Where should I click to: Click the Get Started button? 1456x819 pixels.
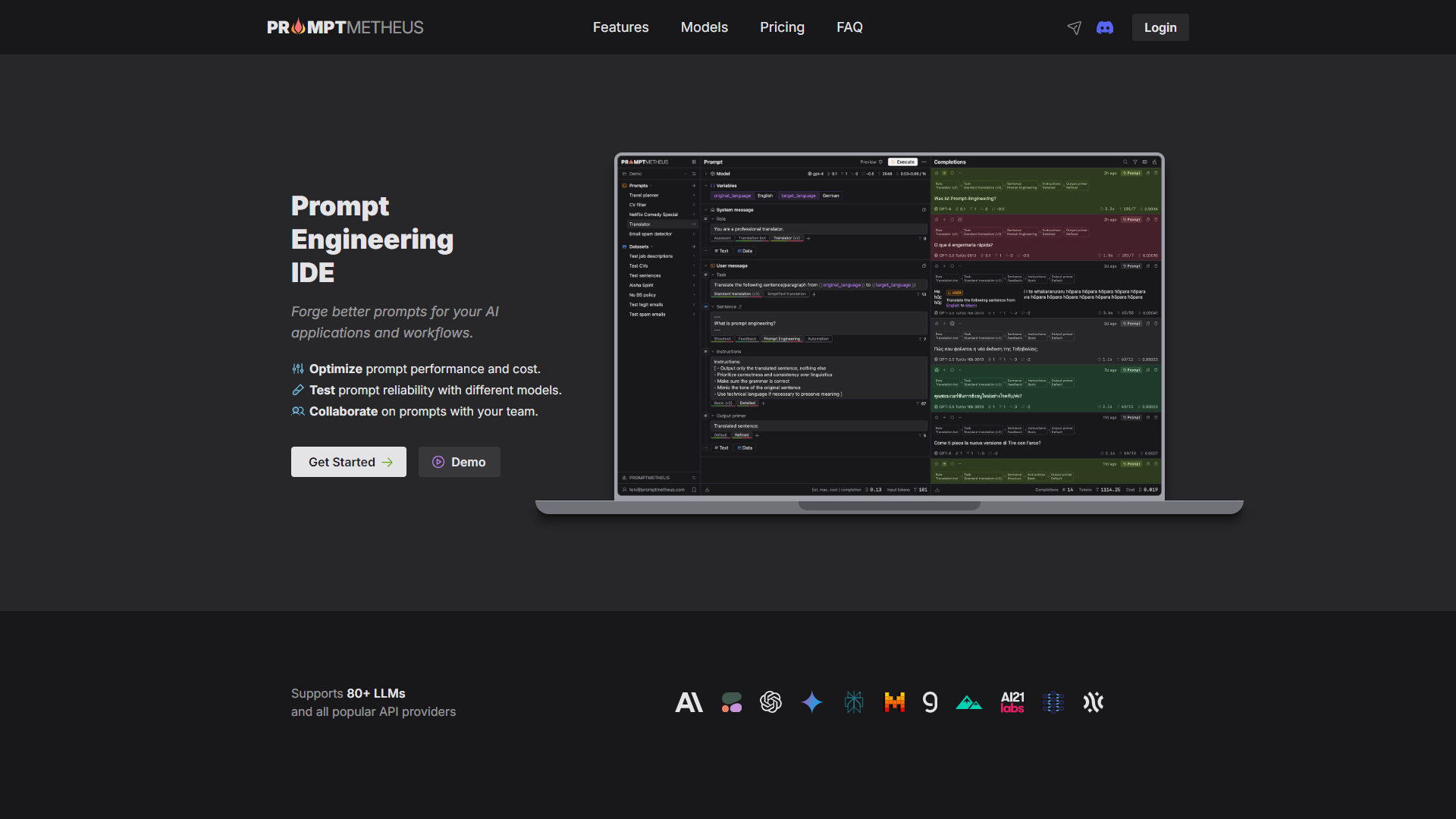point(348,462)
